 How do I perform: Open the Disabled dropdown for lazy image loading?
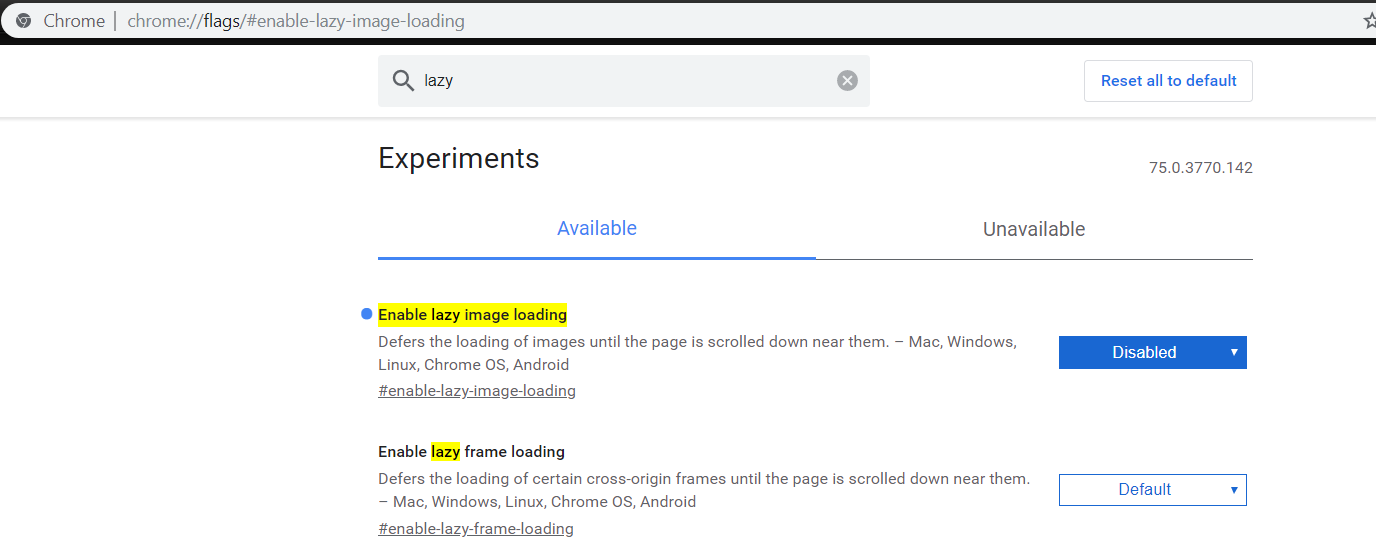pos(1152,352)
